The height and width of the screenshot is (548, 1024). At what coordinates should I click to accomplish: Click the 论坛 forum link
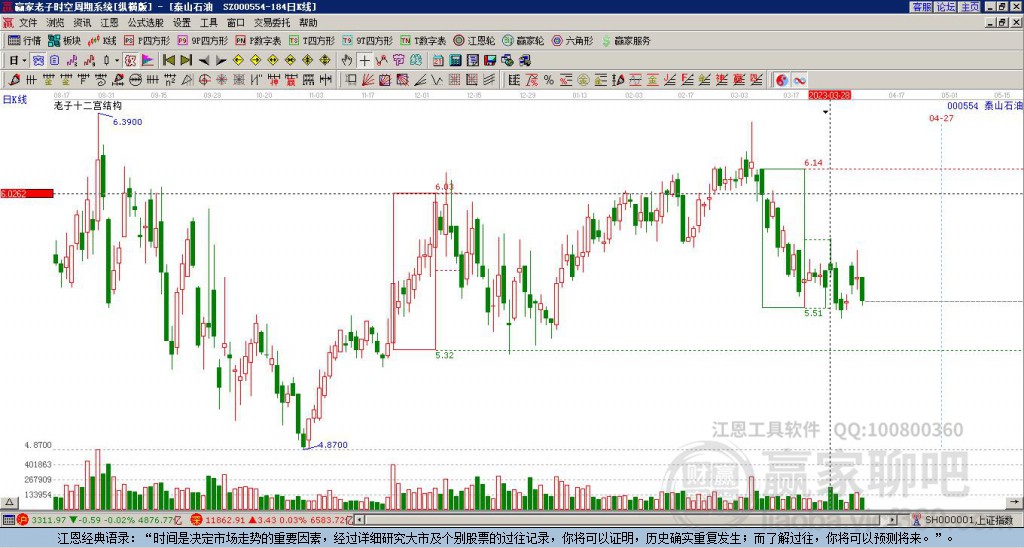click(x=946, y=7)
